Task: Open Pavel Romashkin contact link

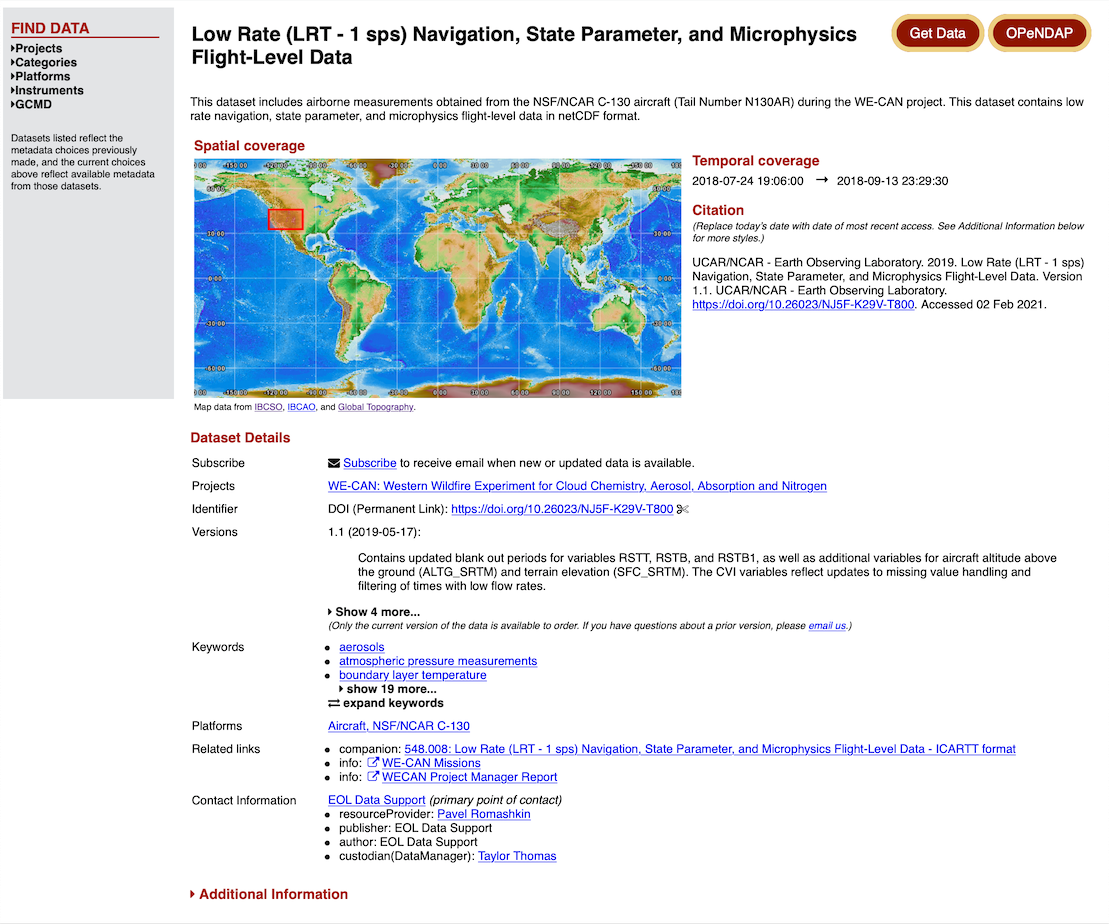Action: (x=483, y=814)
